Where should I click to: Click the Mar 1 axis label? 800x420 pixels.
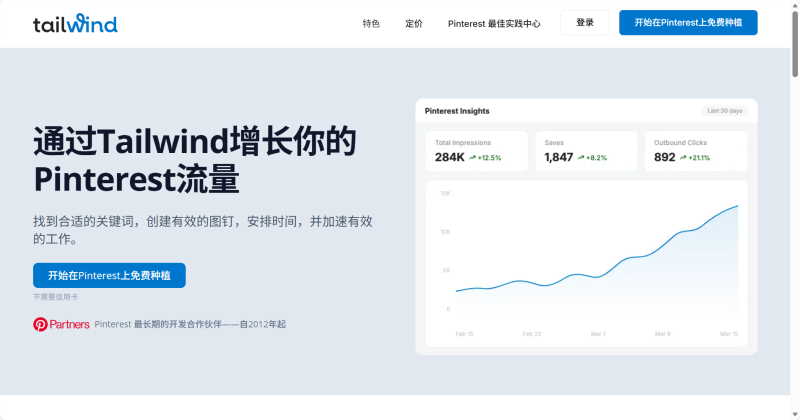coord(598,334)
